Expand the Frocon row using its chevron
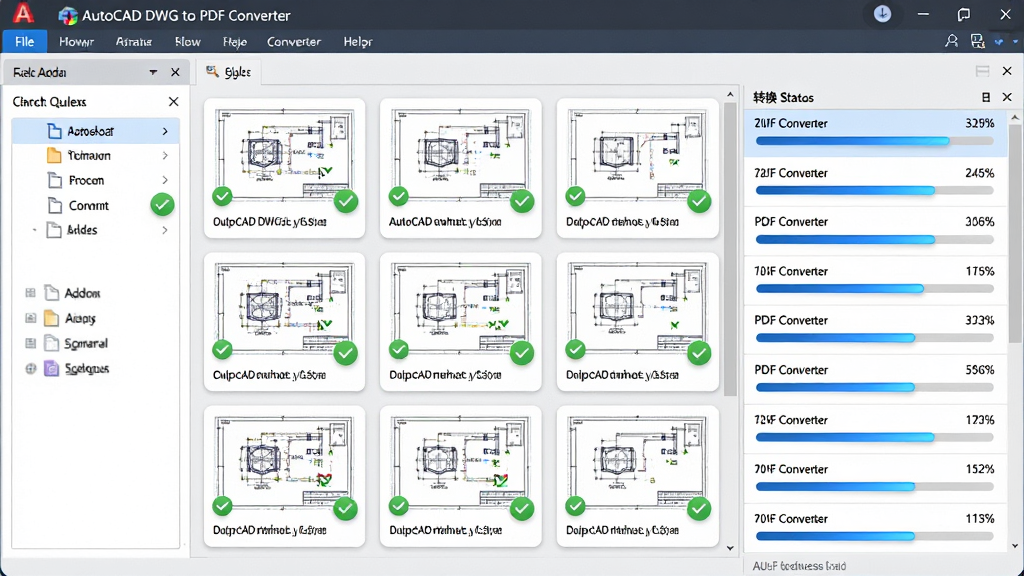 click(165, 180)
